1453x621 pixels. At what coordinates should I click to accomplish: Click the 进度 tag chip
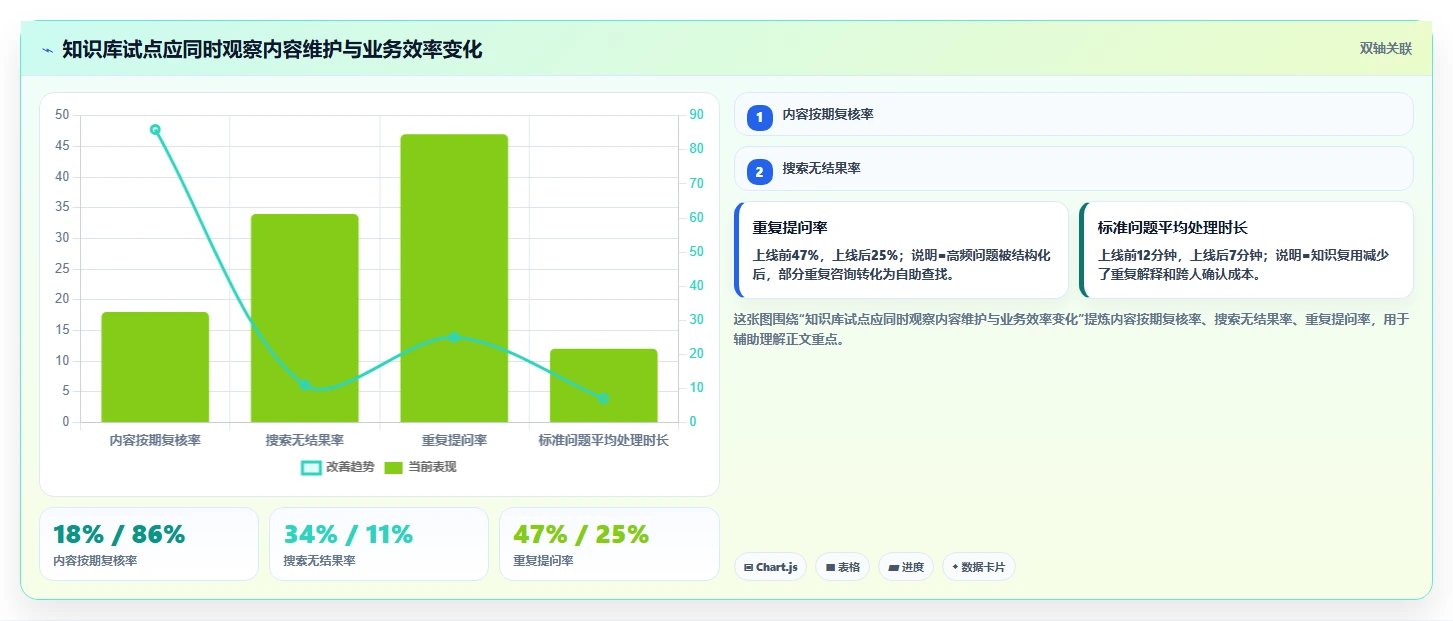[x=905, y=567]
